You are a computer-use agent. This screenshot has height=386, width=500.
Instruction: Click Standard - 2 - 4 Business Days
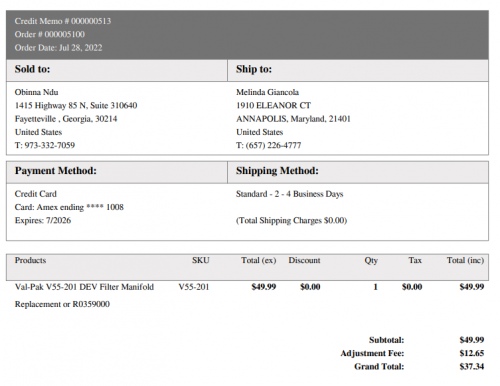pos(290,194)
